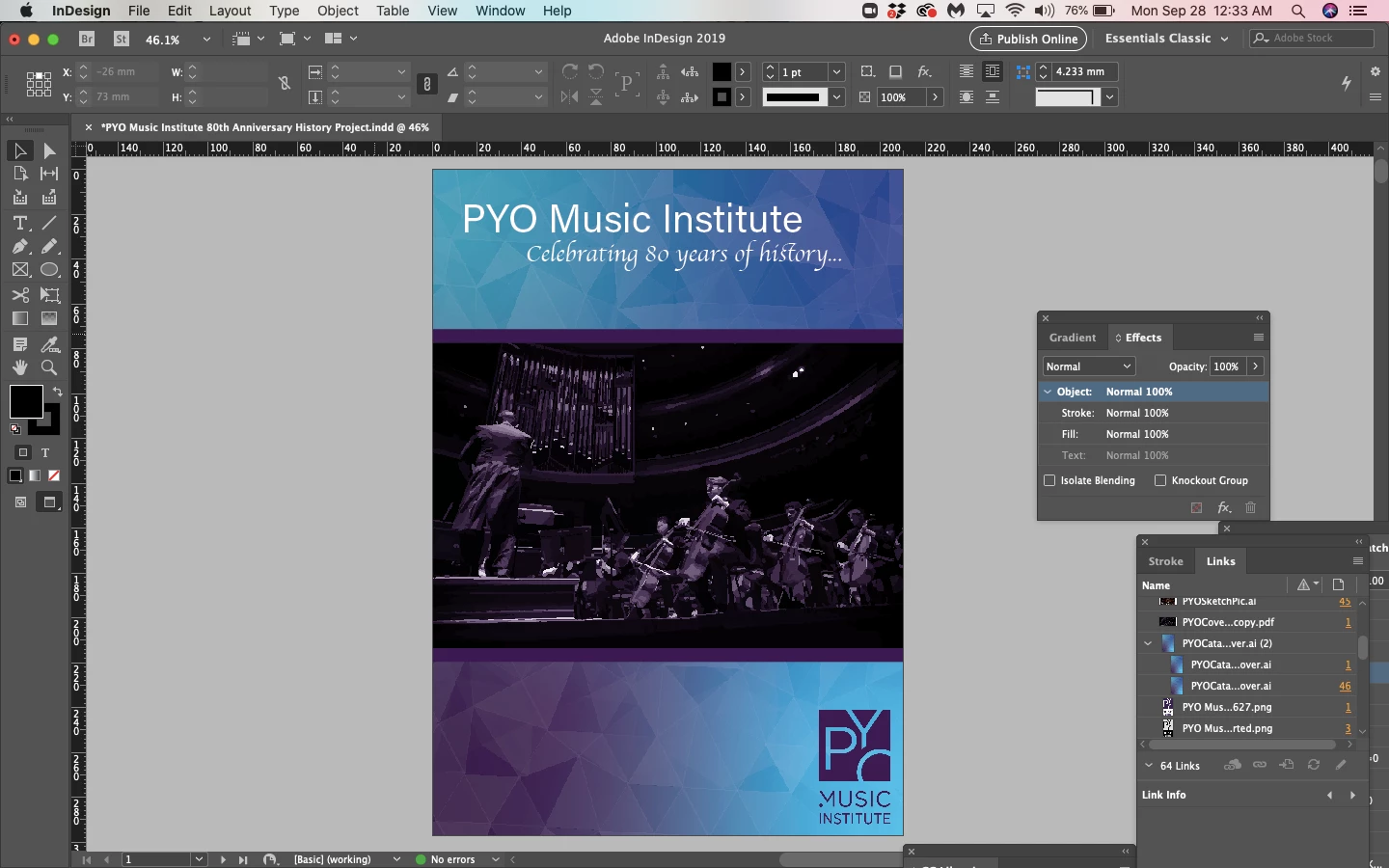Screen dimensions: 1389x868
Task: Click the Apply None red slash swatch
Action: 54,475
